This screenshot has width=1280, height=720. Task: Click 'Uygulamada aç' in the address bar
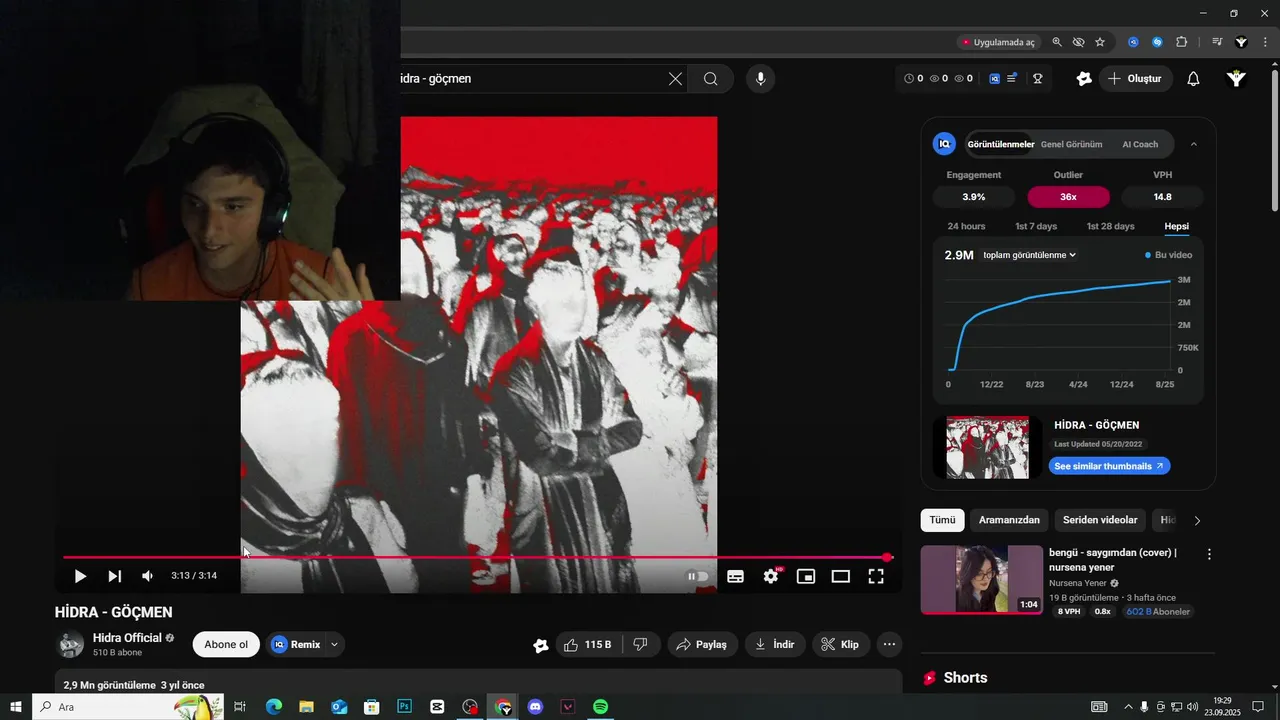[x=997, y=42]
